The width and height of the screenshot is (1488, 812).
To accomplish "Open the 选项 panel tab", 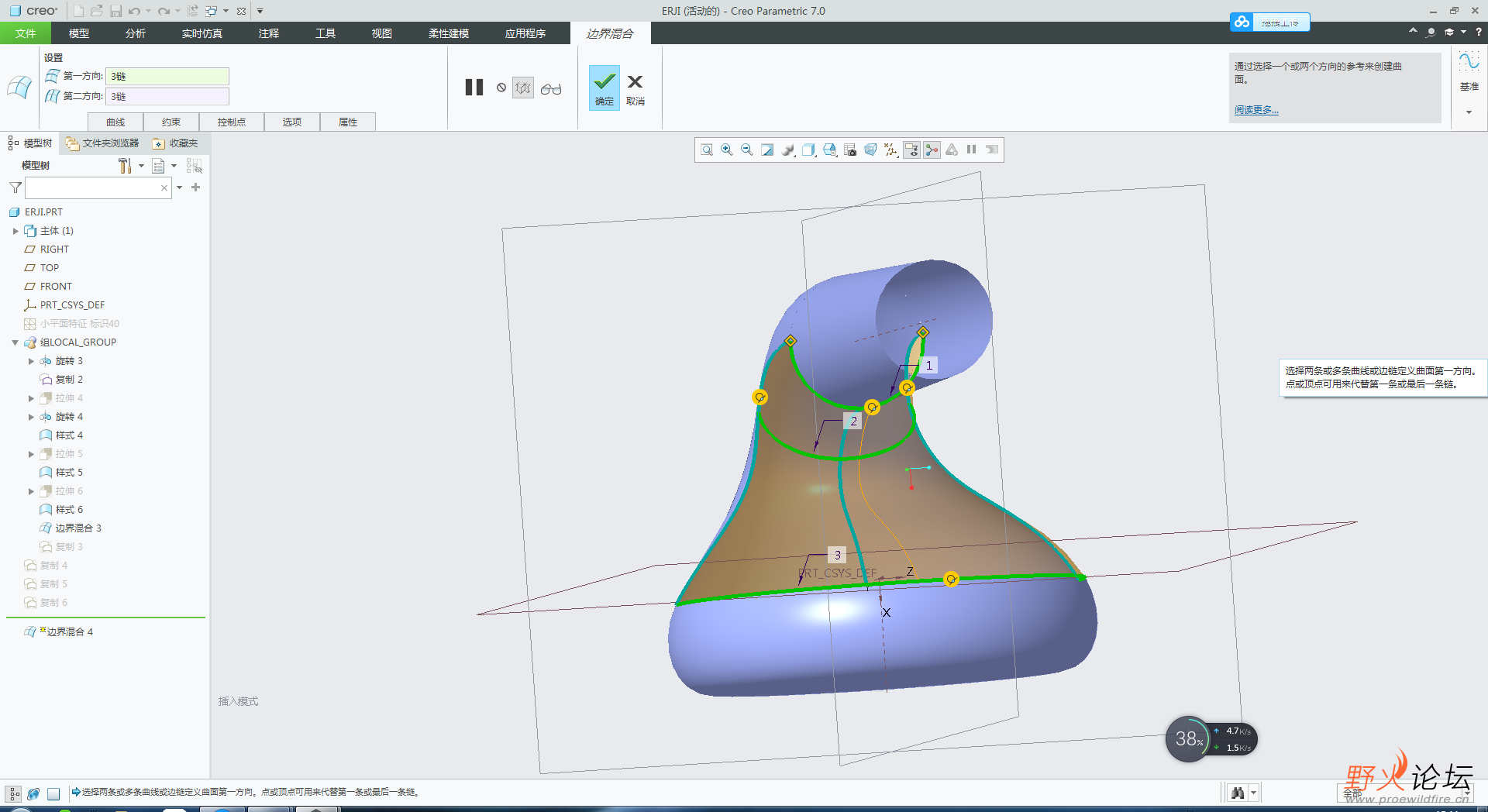I will (x=292, y=122).
